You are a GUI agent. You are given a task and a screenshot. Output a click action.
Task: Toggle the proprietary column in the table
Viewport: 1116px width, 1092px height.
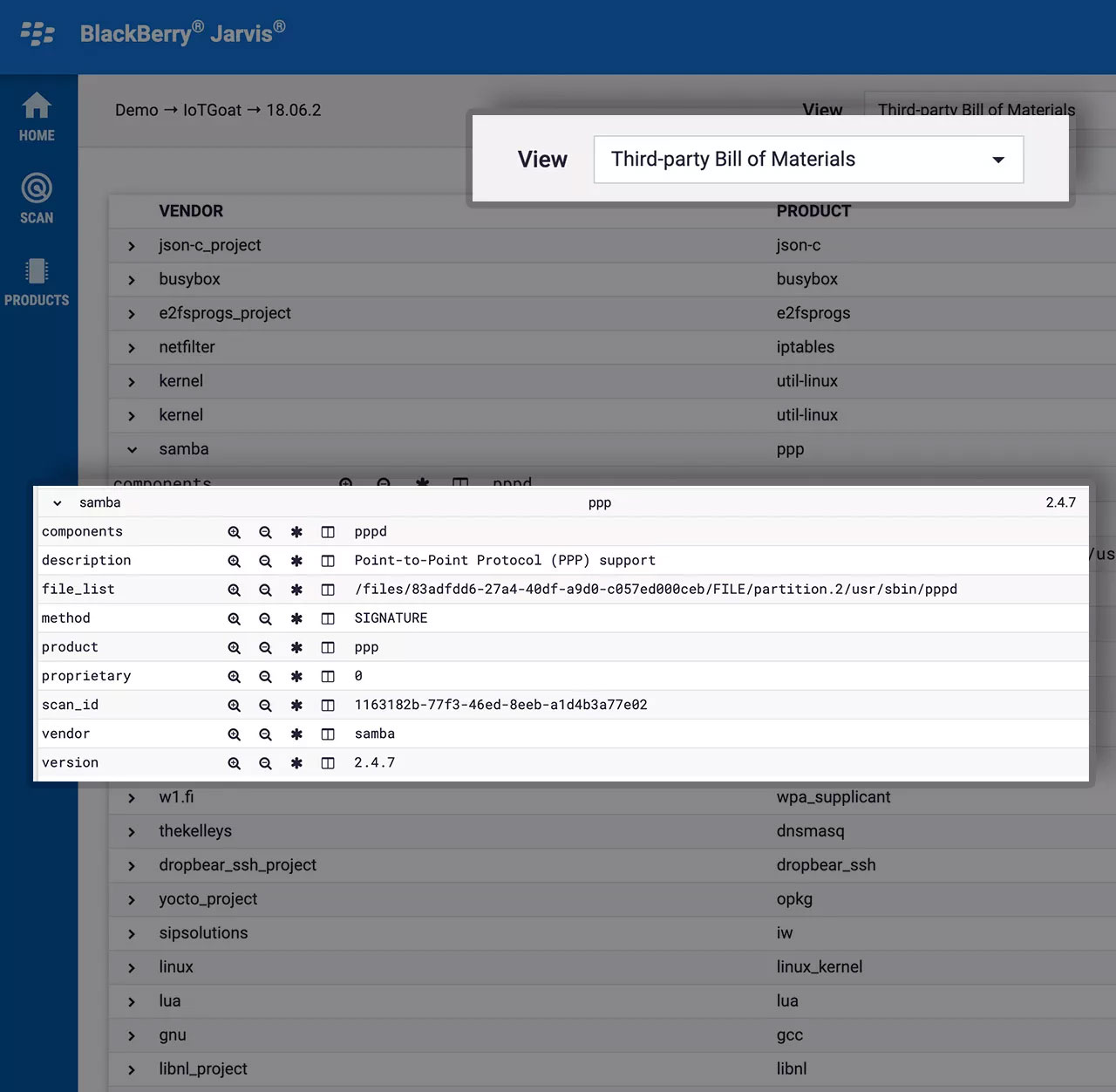328,676
